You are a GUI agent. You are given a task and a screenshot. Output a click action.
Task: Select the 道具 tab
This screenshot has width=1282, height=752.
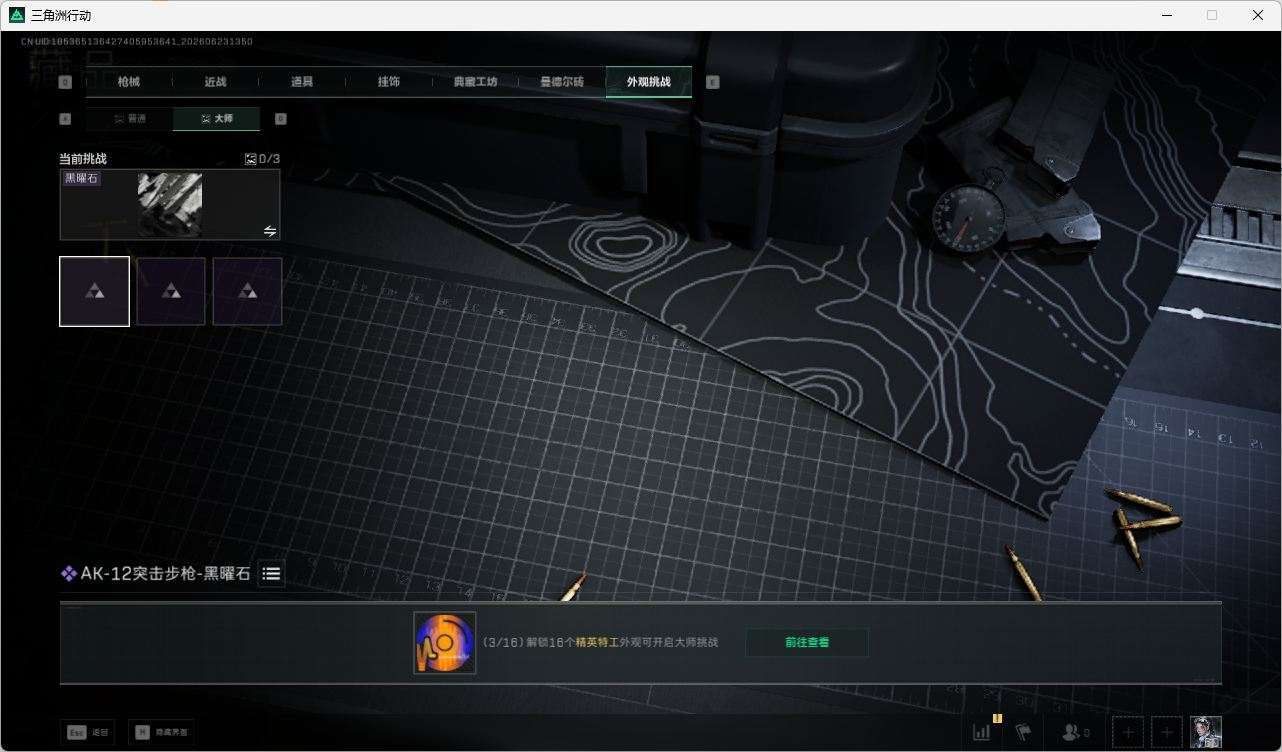(302, 82)
